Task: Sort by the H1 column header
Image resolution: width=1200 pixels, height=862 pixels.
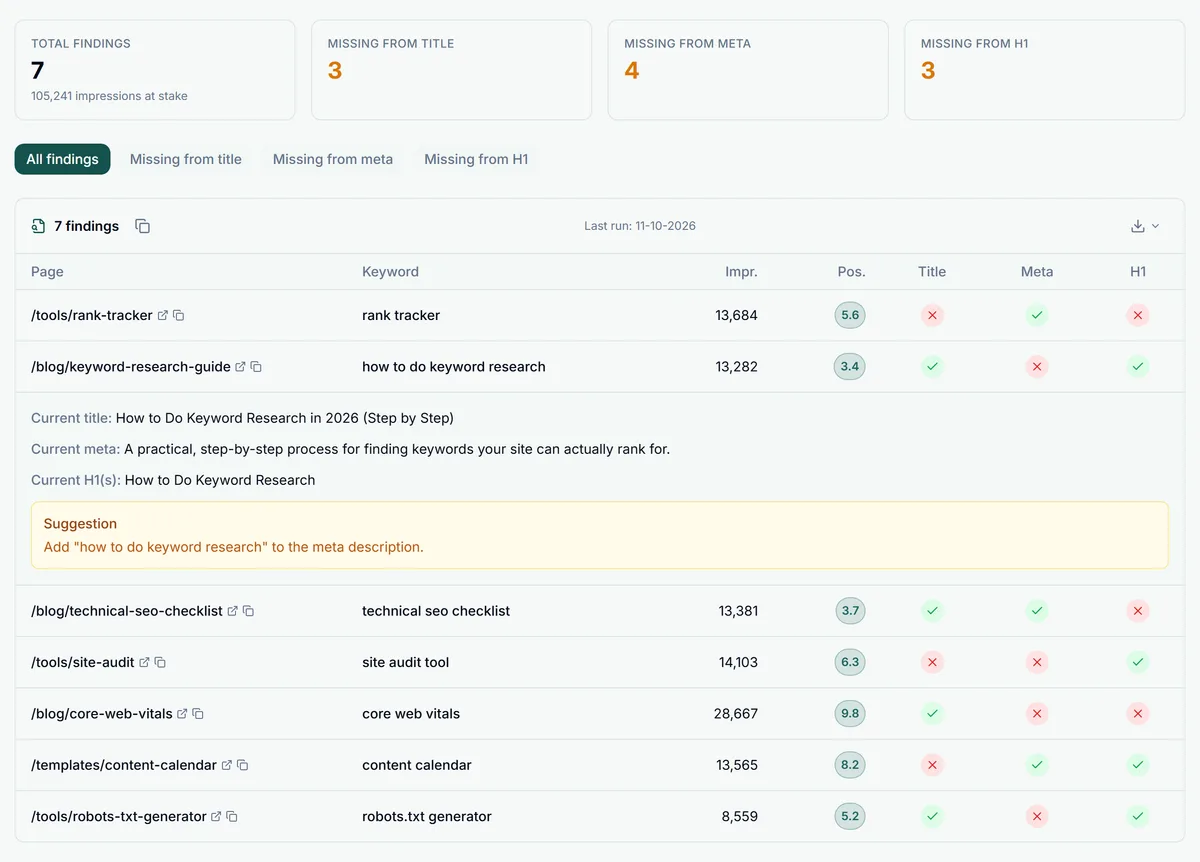Action: [1138, 271]
